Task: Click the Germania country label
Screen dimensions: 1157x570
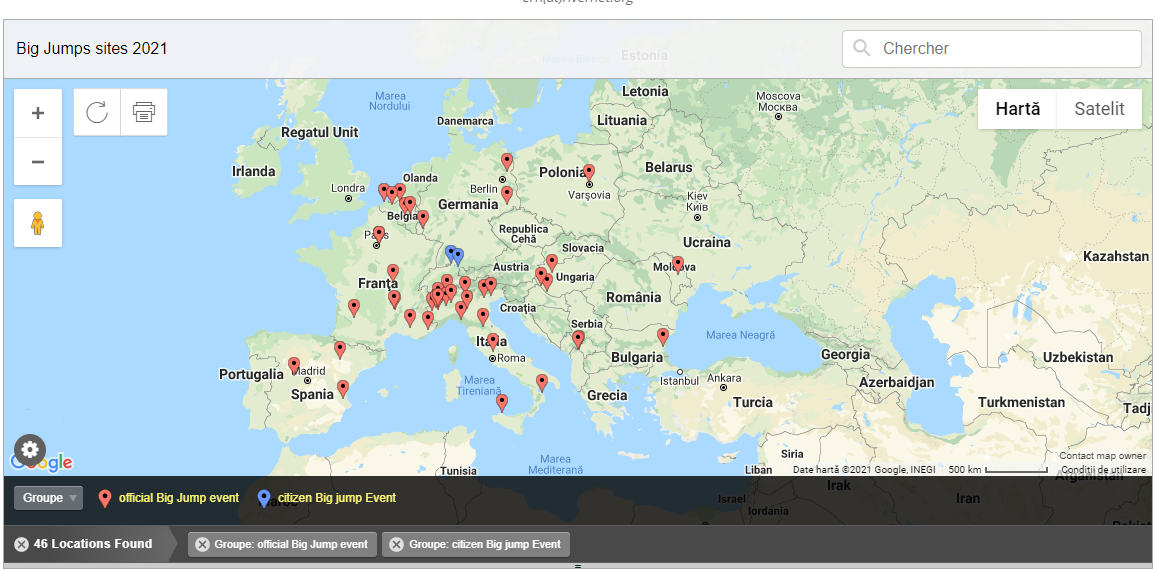Action: click(x=468, y=205)
